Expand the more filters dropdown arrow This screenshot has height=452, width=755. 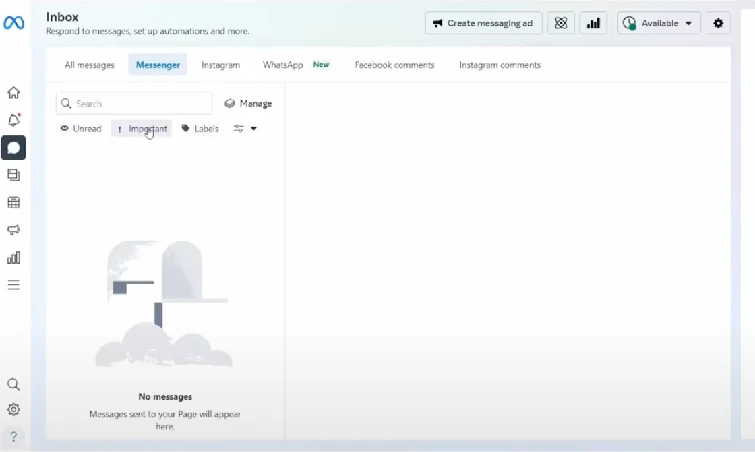[x=253, y=129]
